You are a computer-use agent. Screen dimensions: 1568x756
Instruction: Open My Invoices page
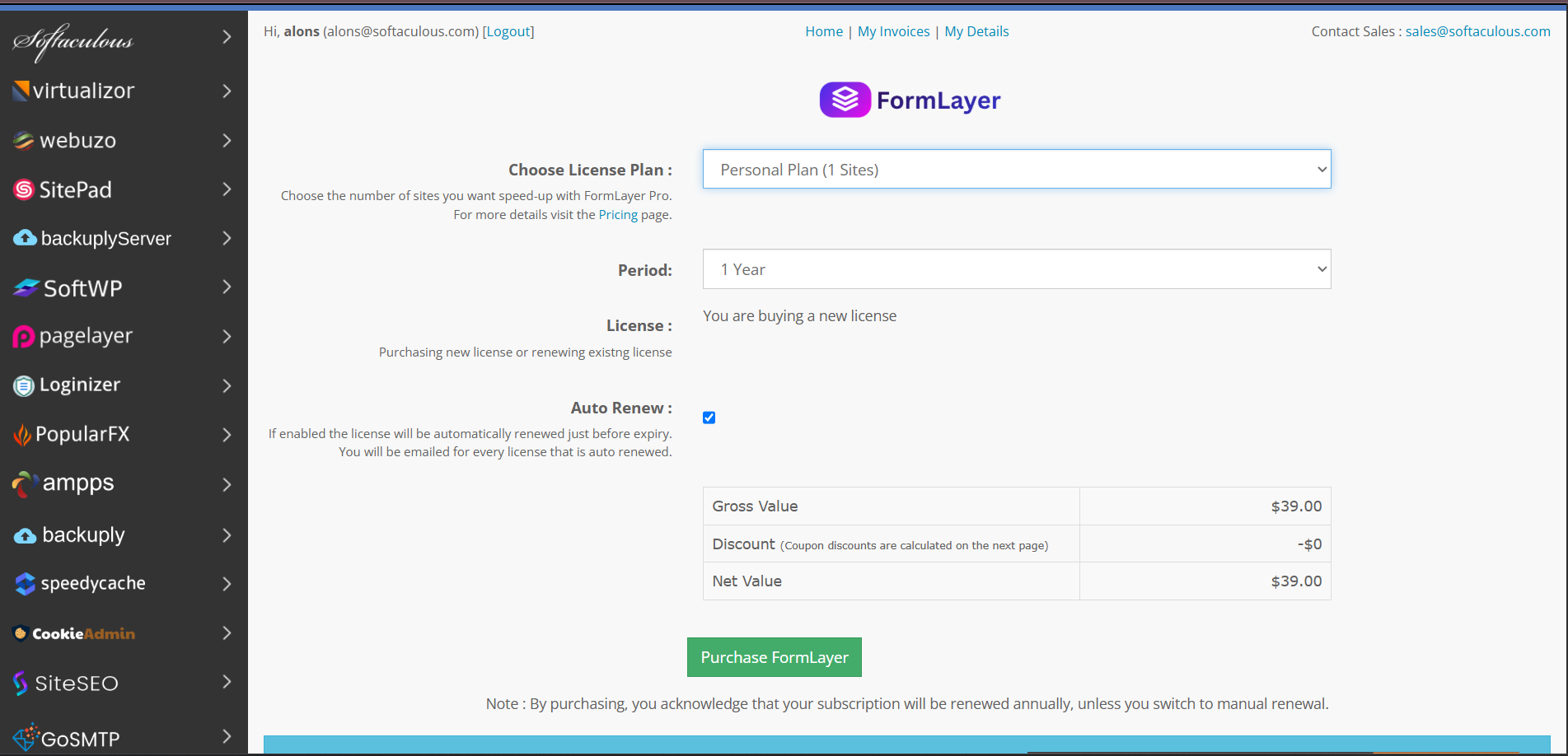click(893, 31)
